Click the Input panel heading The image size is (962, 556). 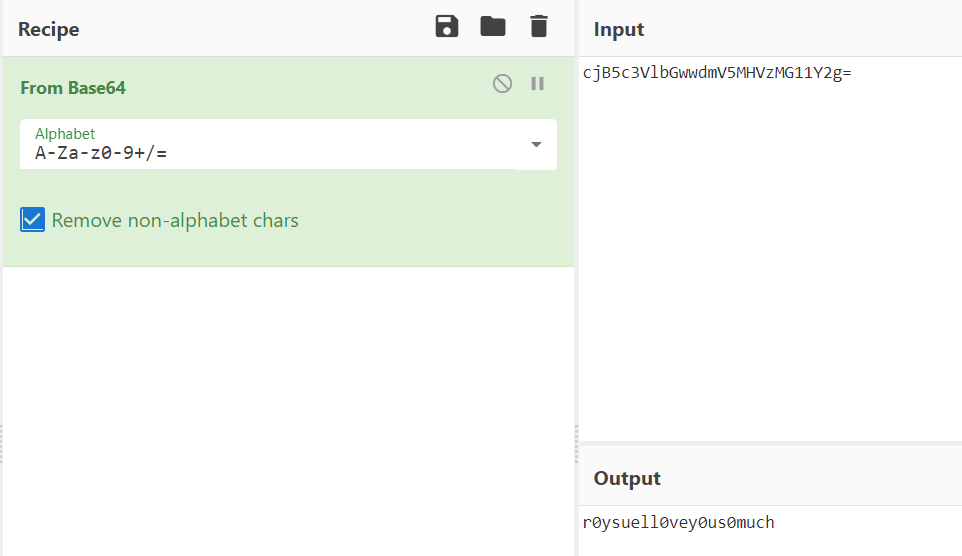(619, 30)
